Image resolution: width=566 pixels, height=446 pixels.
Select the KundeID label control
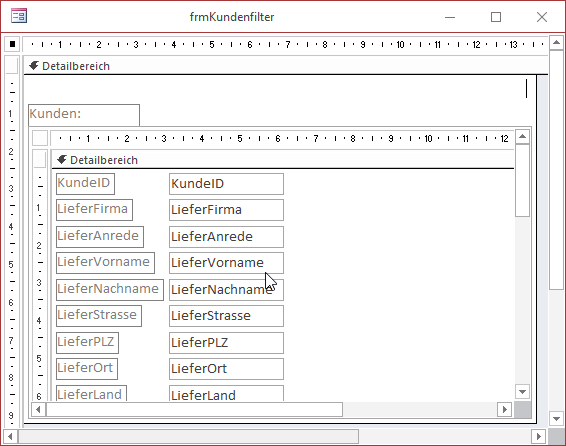pyautogui.click(x=85, y=184)
